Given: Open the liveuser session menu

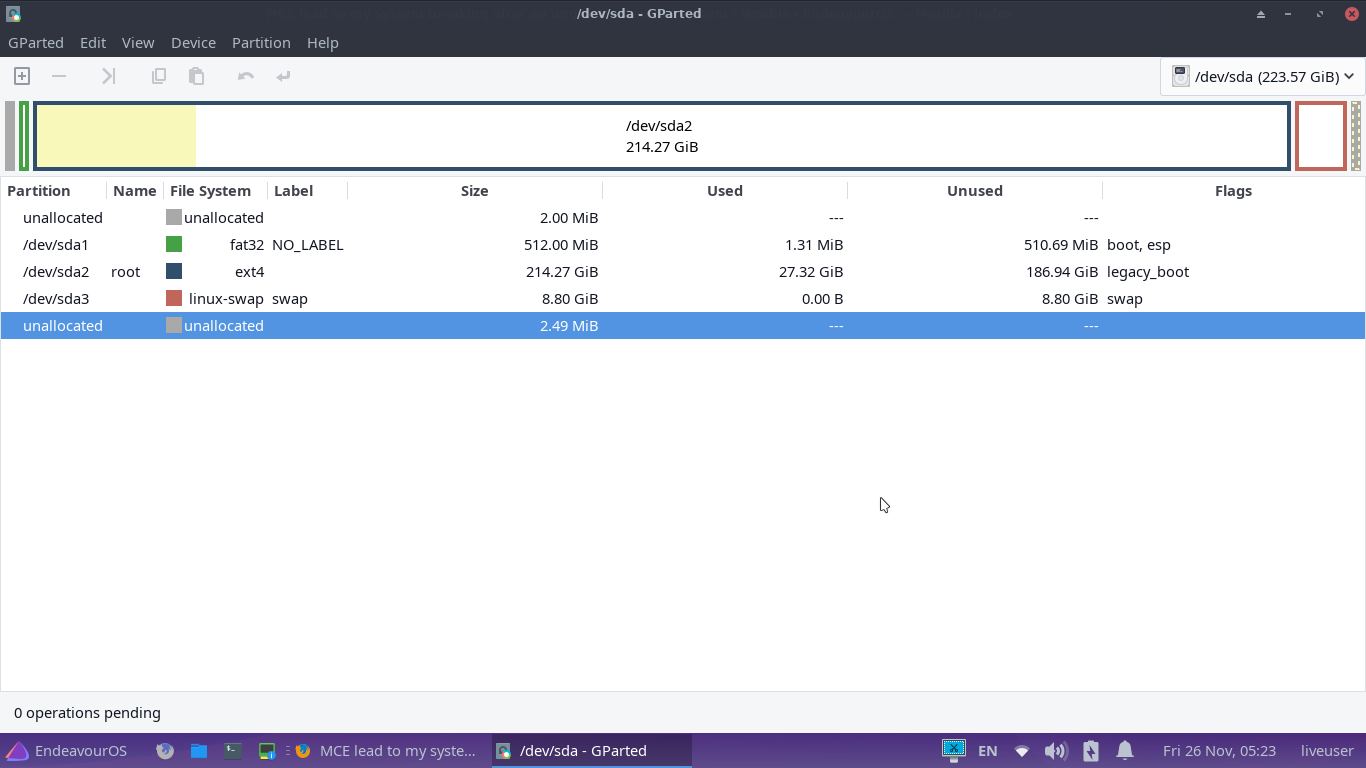Looking at the screenshot, I should click(1327, 751).
